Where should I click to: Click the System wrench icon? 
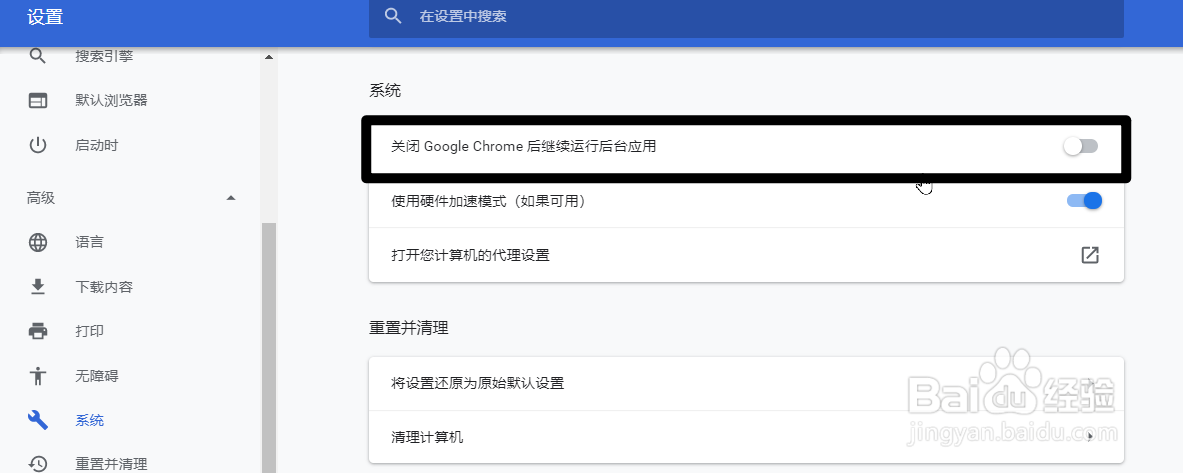pos(38,420)
